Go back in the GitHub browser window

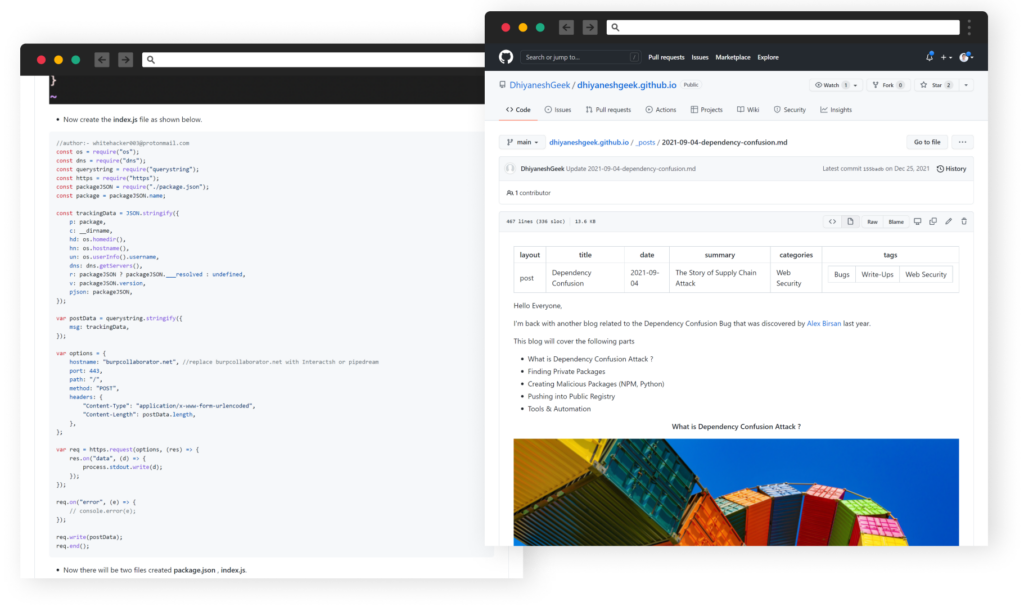pos(566,27)
